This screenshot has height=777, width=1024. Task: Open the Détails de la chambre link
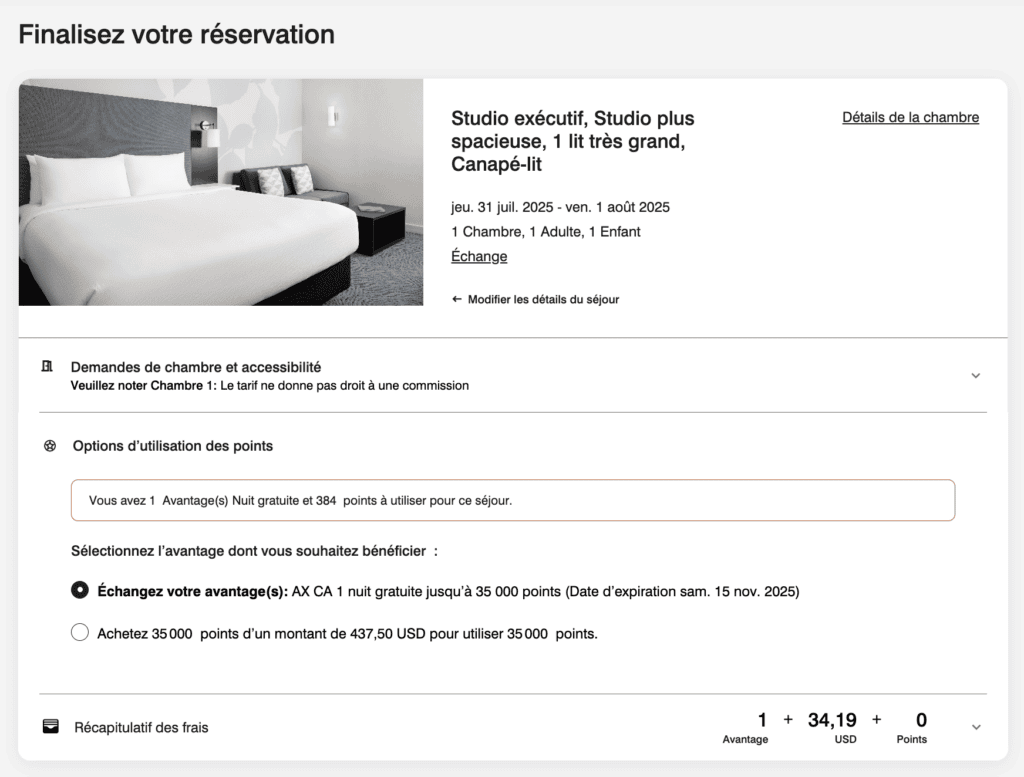(910, 117)
